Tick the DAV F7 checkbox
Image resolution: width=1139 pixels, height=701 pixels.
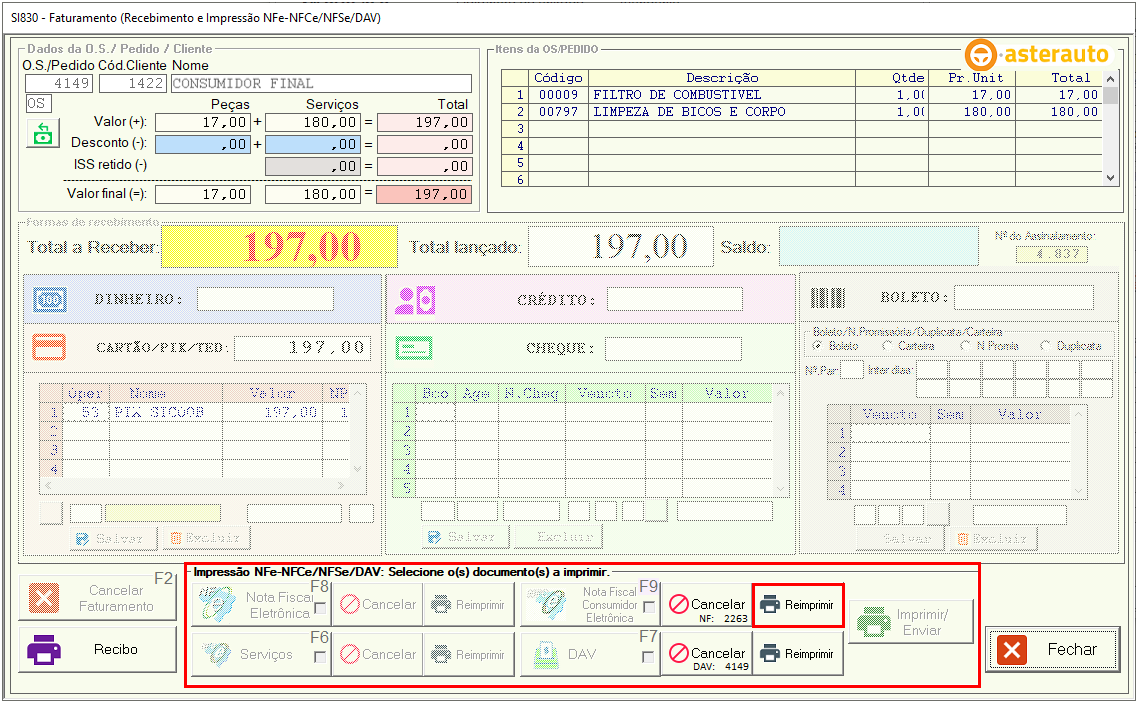[x=648, y=657]
